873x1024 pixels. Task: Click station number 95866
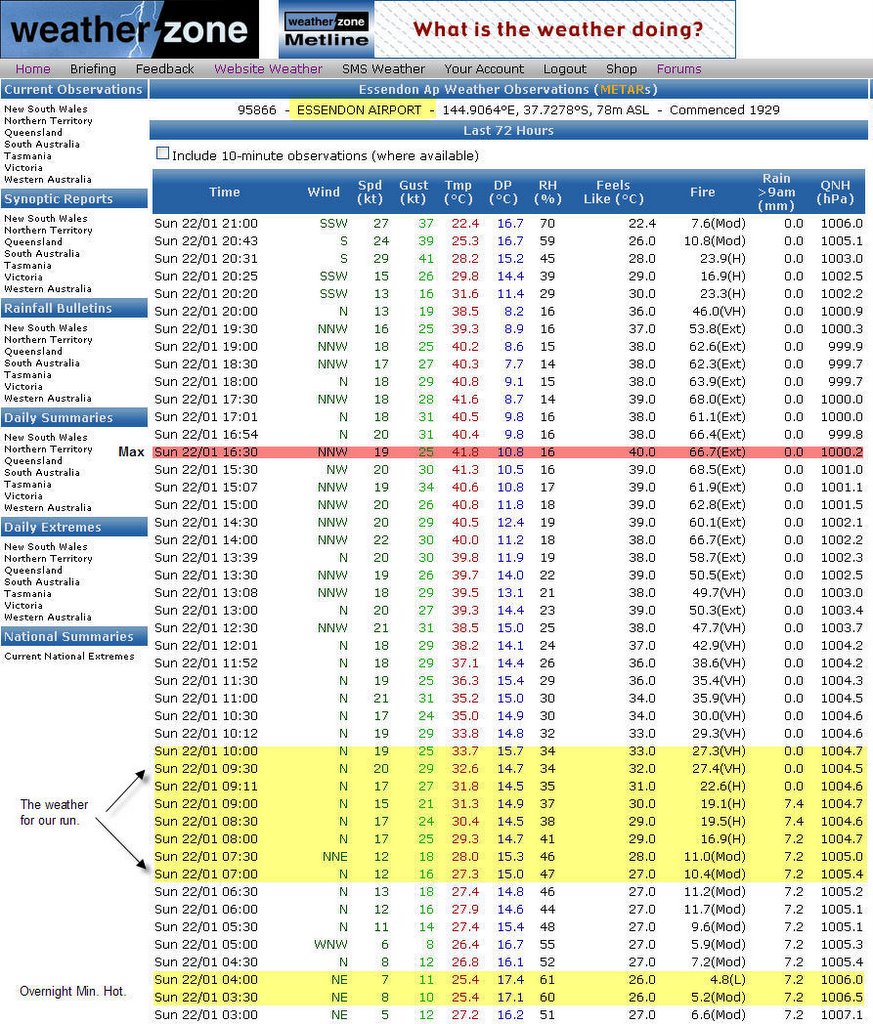coord(257,110)
